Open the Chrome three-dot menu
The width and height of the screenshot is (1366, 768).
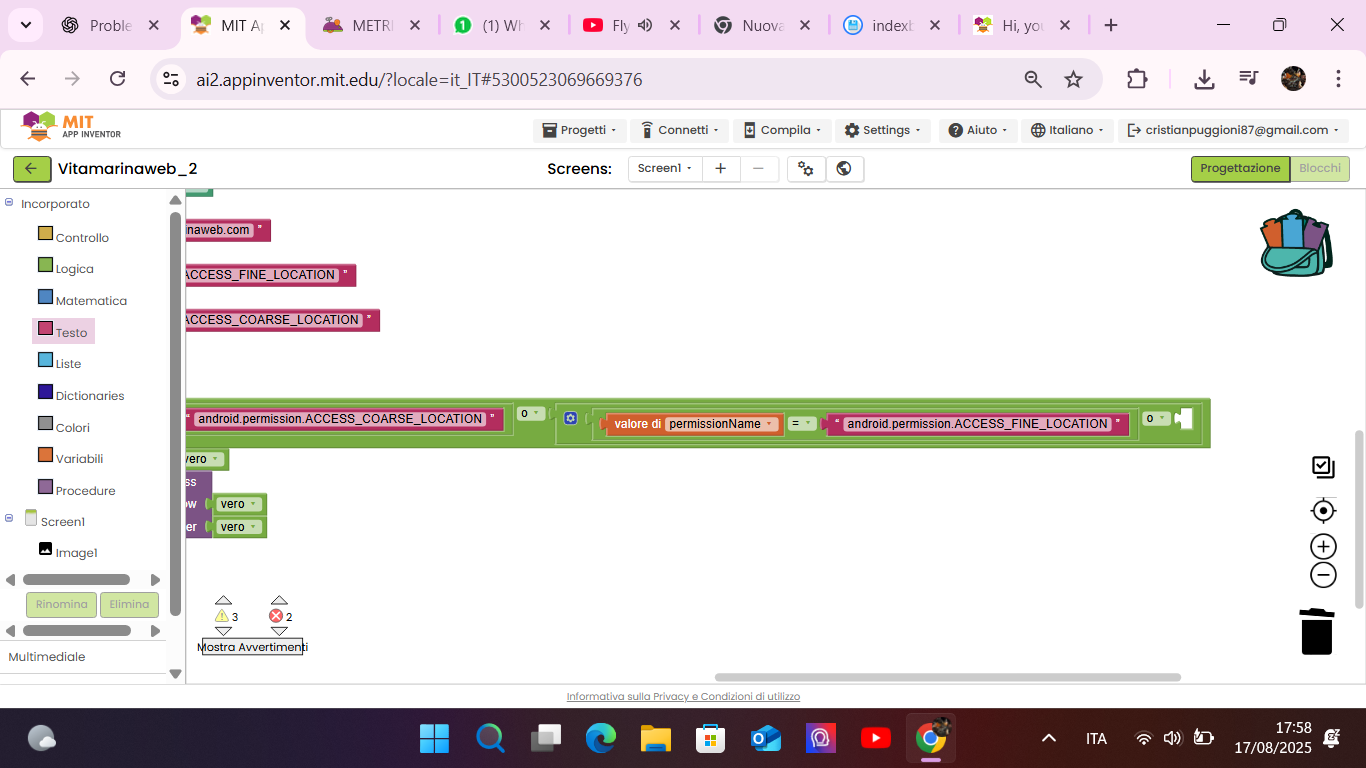point(1338,79)
